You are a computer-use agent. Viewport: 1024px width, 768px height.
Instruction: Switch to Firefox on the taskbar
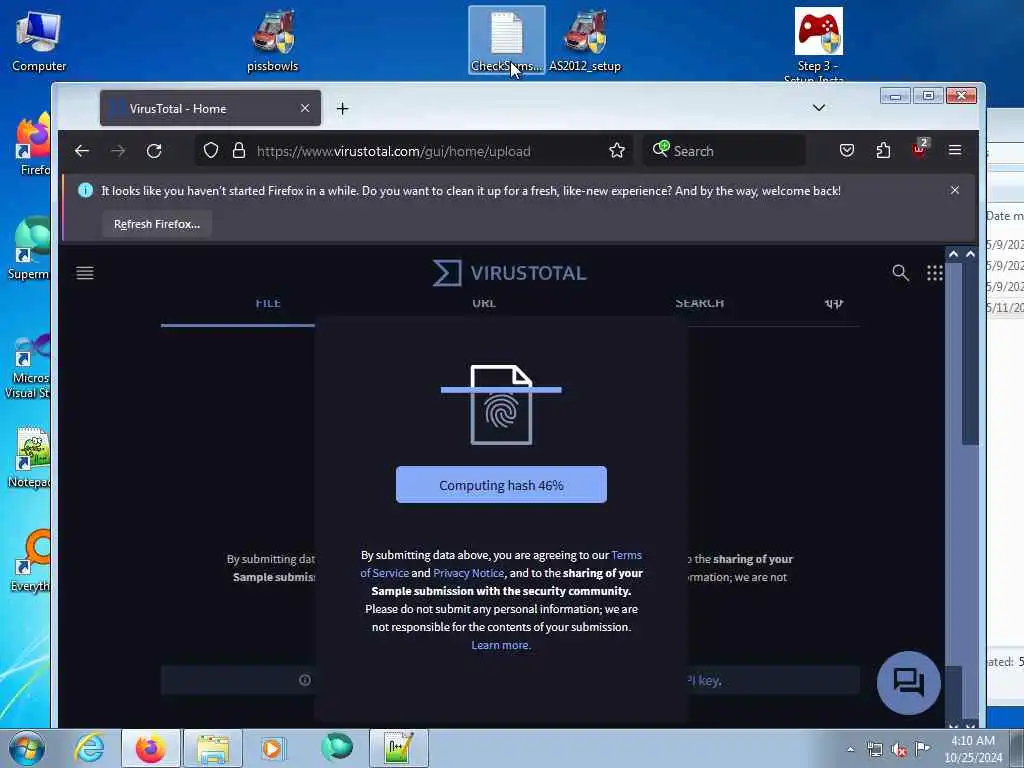(x=150, y=748)
